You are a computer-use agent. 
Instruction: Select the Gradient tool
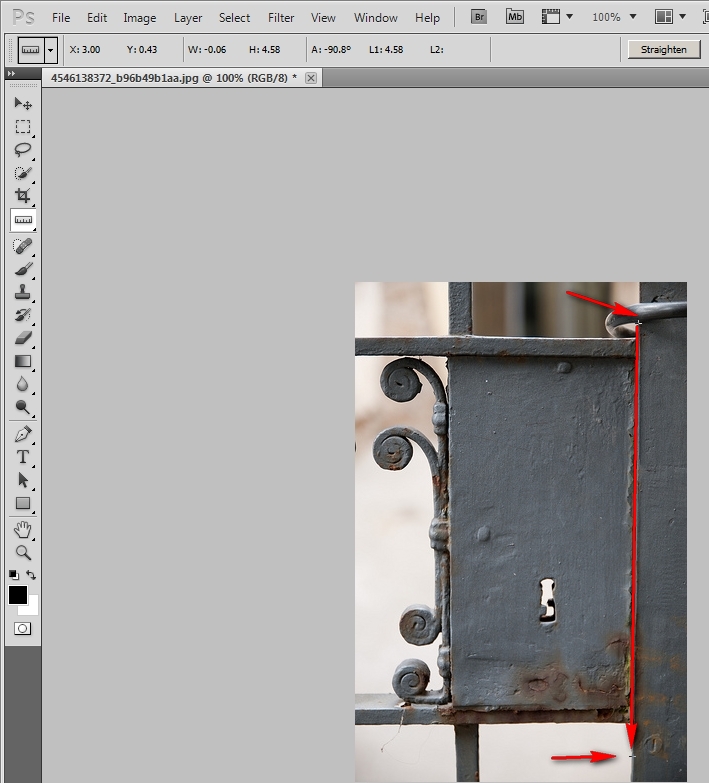(23, 361)
